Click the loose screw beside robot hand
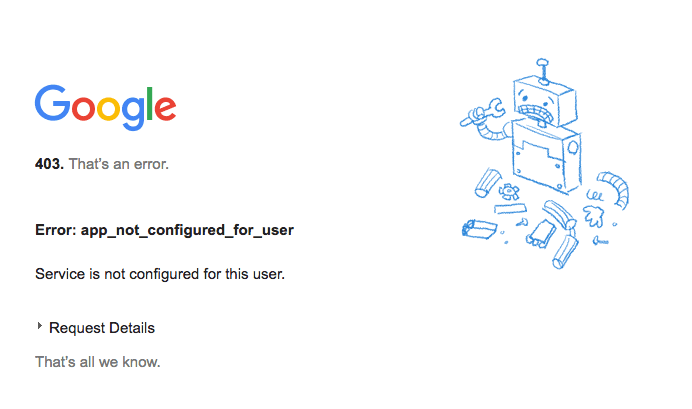Viewport: 692px width, 409px height. pos(601,241)
